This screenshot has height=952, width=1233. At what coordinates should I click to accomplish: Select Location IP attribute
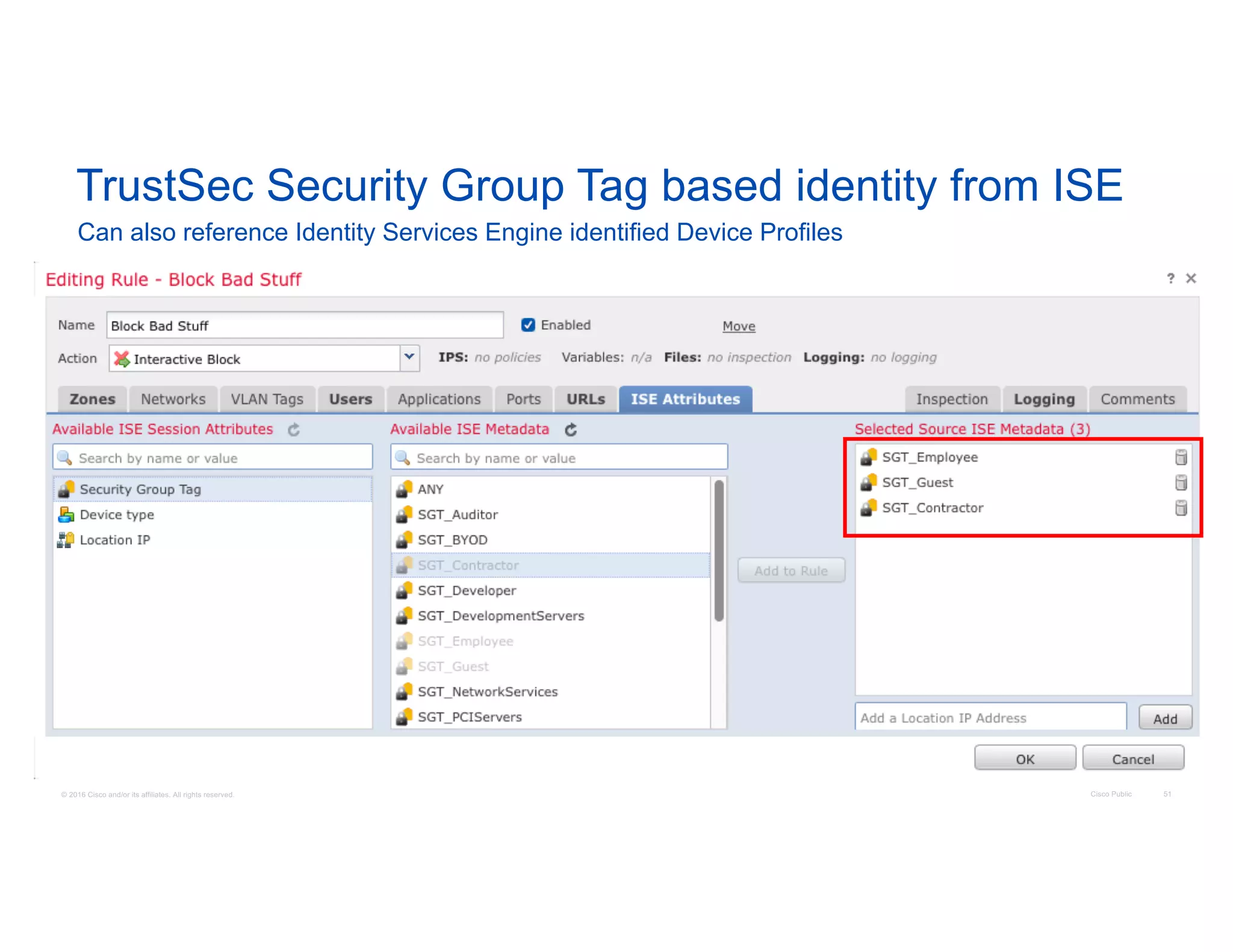213,540
